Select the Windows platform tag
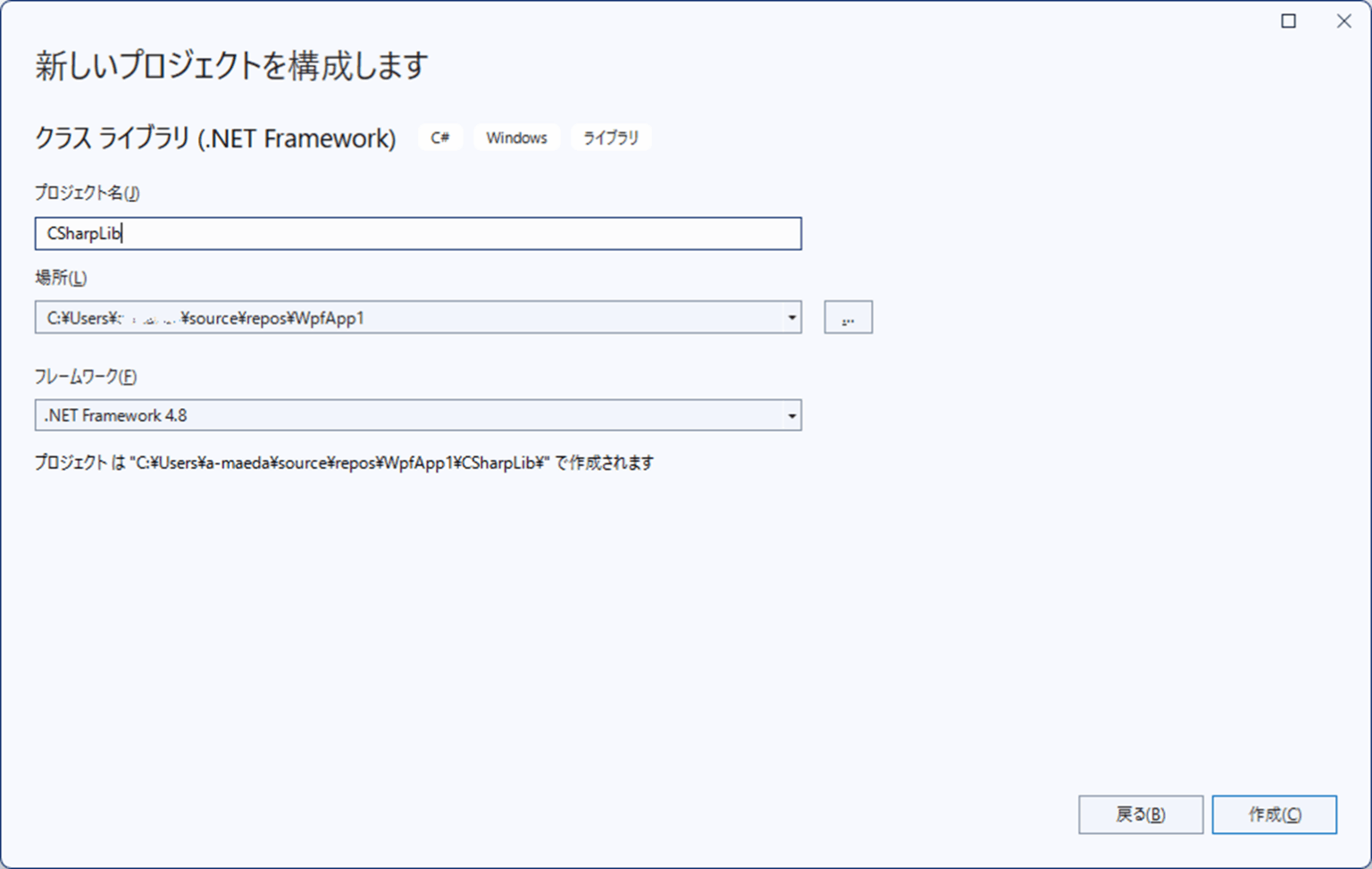The height and width of the screenshot is (869, 1372). (515, 138)
